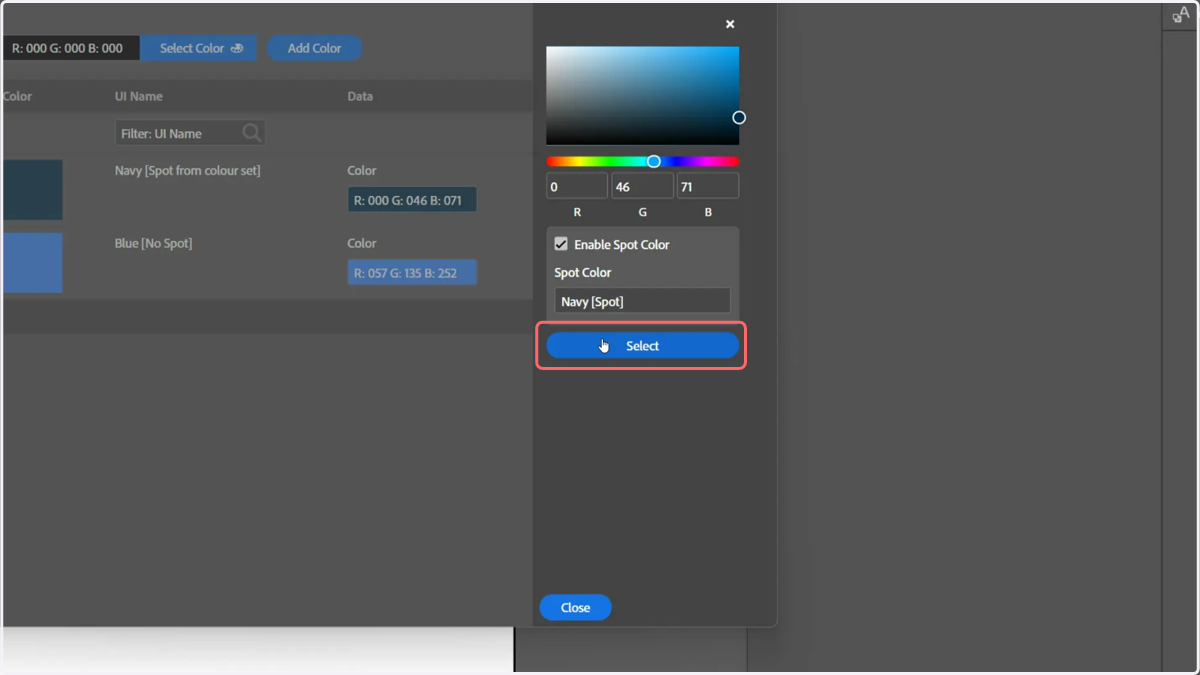The height and width of the screenshot is (675, 1200).
Task: Click the Navy color data field R:000 G:046 B:071
Action: click(x=412, y=199)
